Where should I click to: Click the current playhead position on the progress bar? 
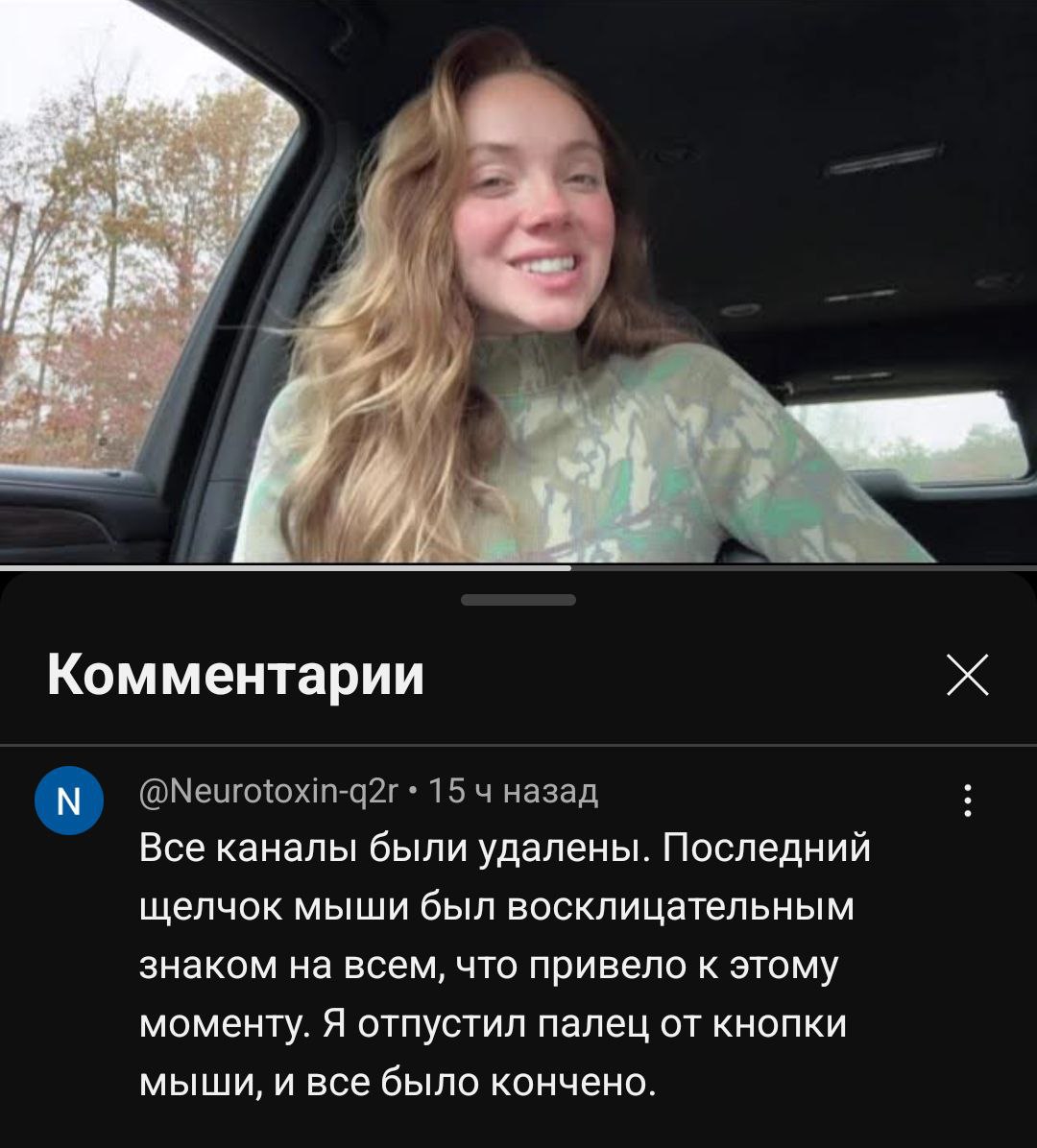[571, 566]
